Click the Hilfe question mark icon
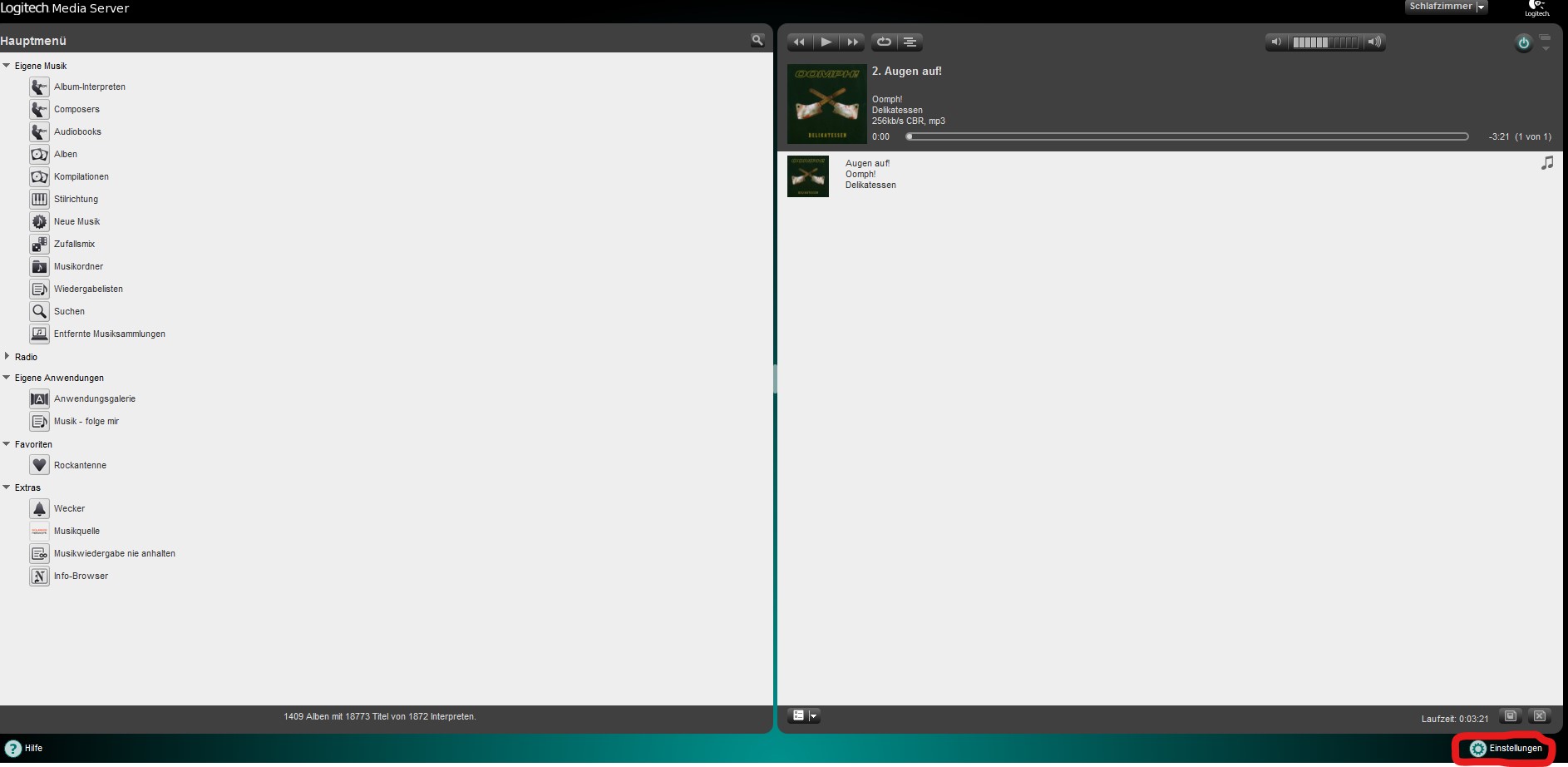Viewport: 1568px width, 767px height. [12, 748]
